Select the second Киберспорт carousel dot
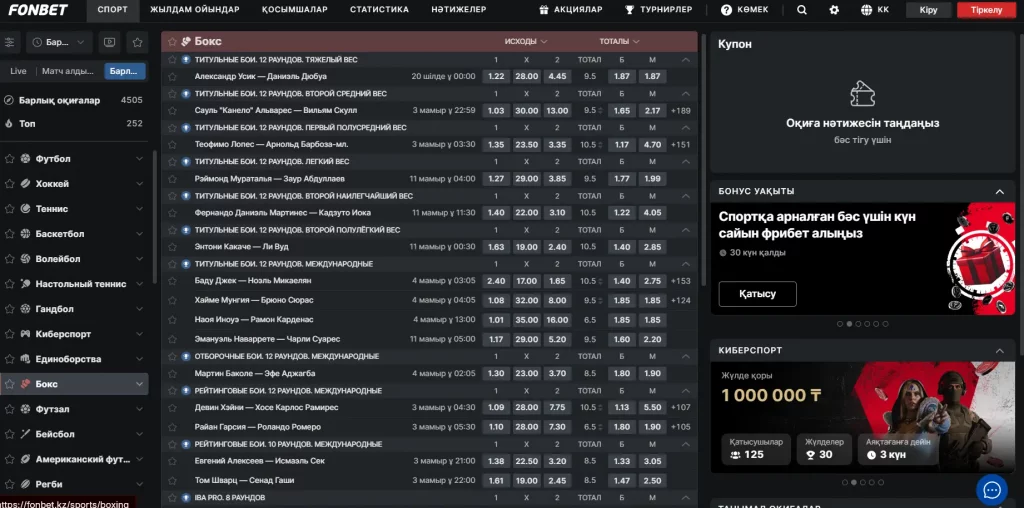The image size is (1024, 508). (x=854, y=483)
